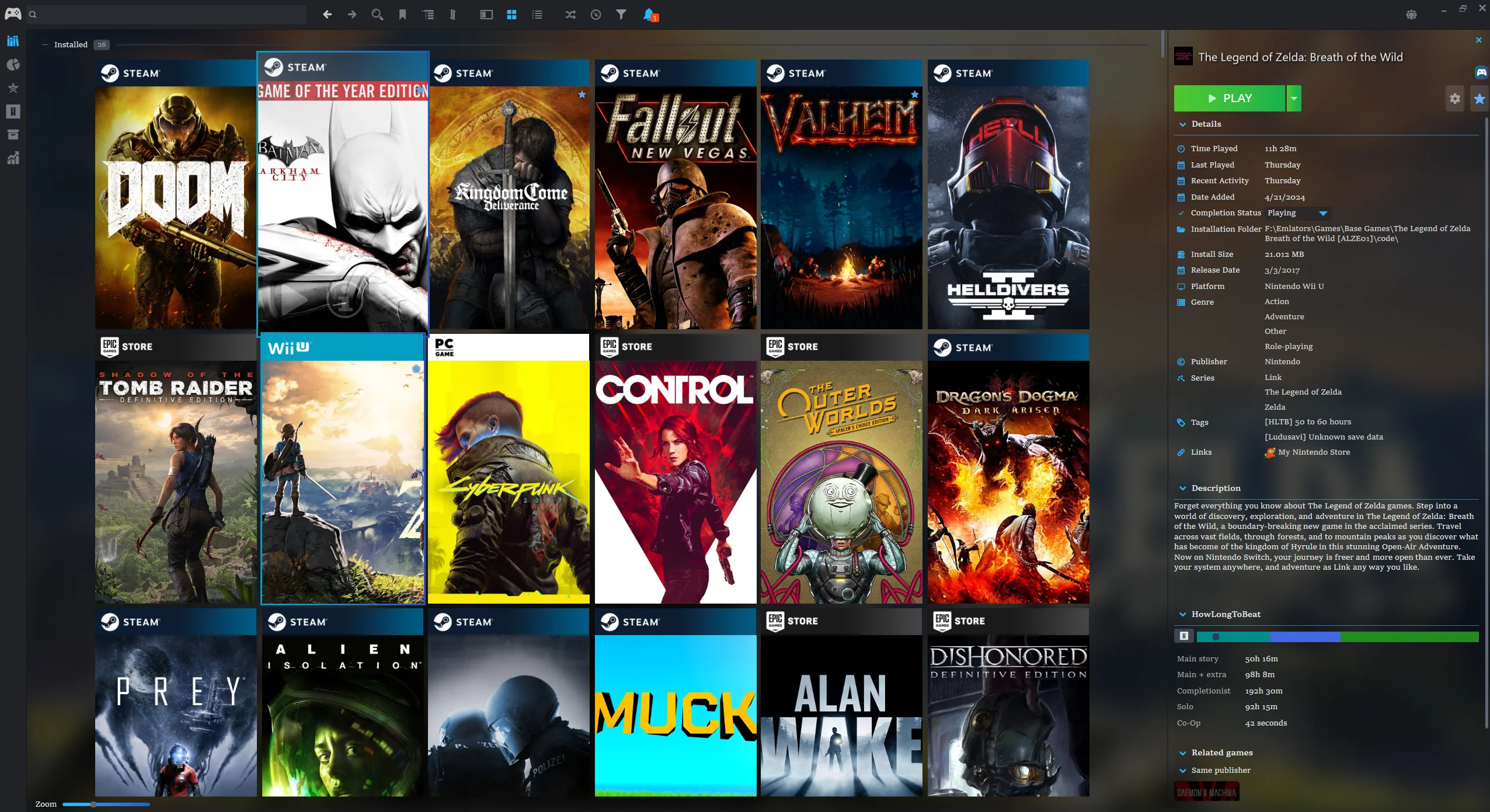Open the Installation Folder icon
Viewport: 1490px width, 812px height.
(x=1181, y=229)
